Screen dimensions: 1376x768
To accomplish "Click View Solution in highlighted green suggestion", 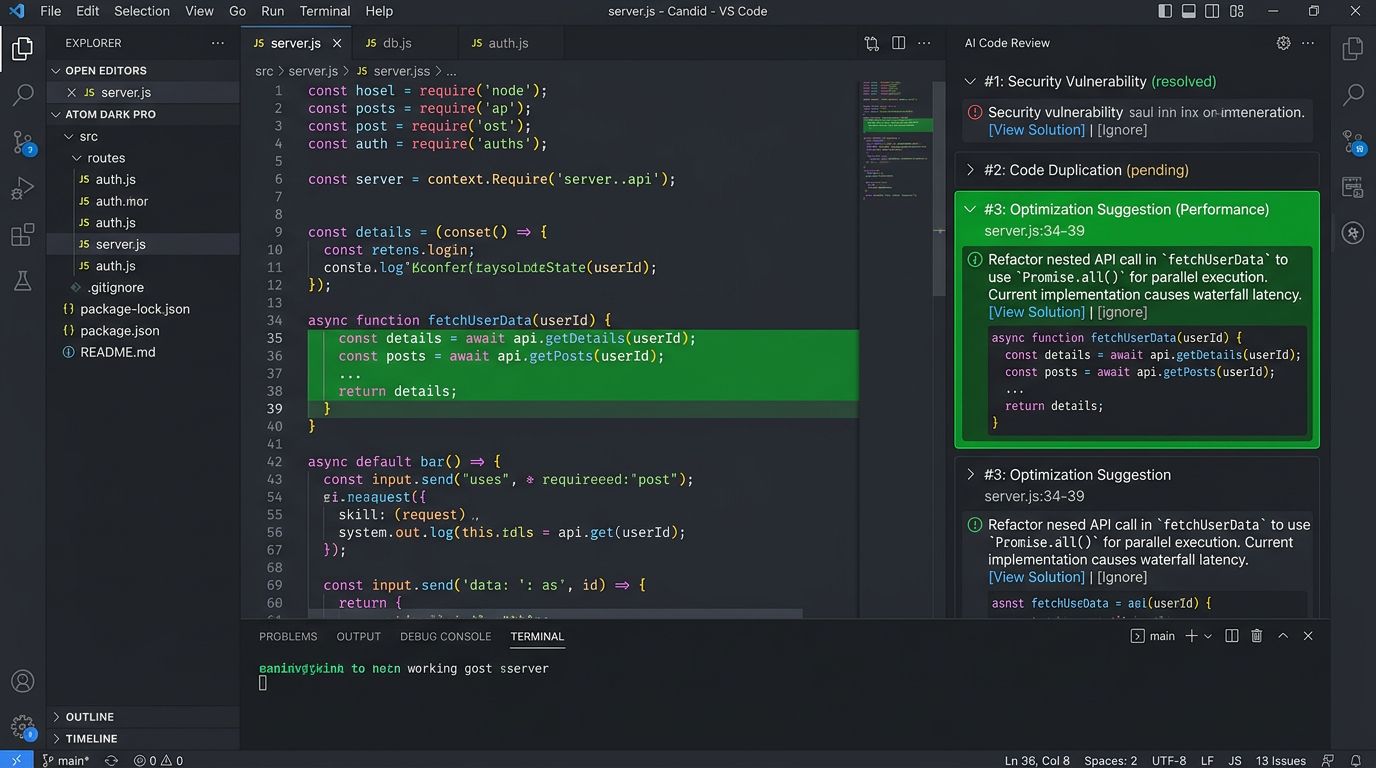I will (x=1036, y=312).
